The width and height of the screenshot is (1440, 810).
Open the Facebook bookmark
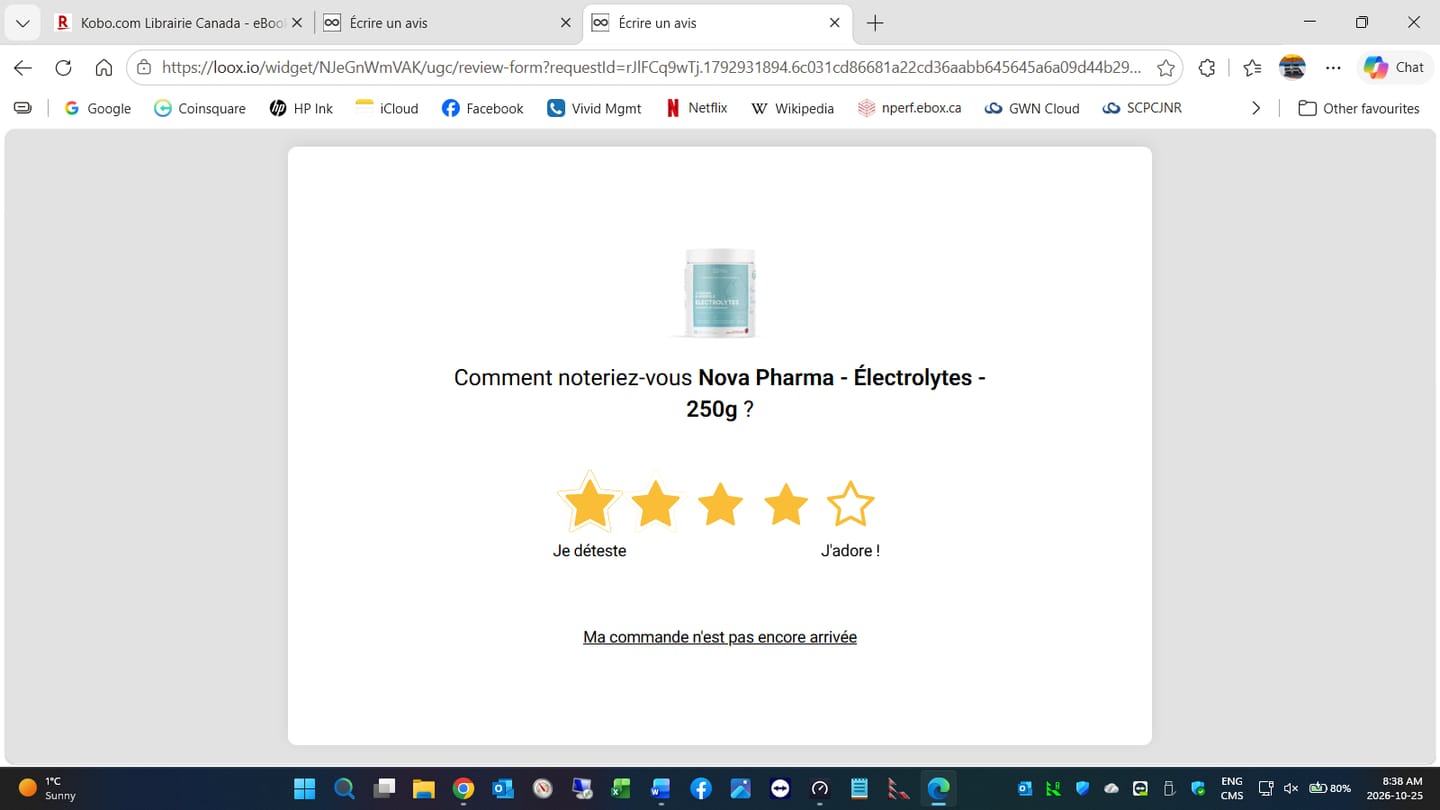[x=483, y=108]
